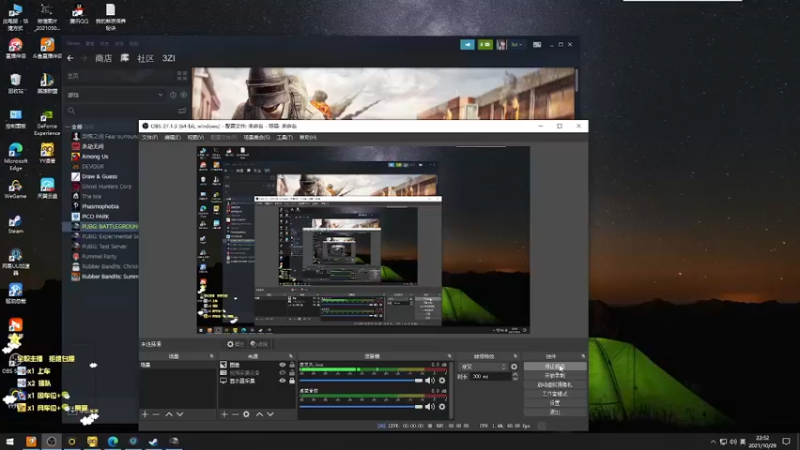Collapse the 全部 games category in Steam
This screenshot has width=800, height=450.
pyautogui.click(x=68, y=127)
